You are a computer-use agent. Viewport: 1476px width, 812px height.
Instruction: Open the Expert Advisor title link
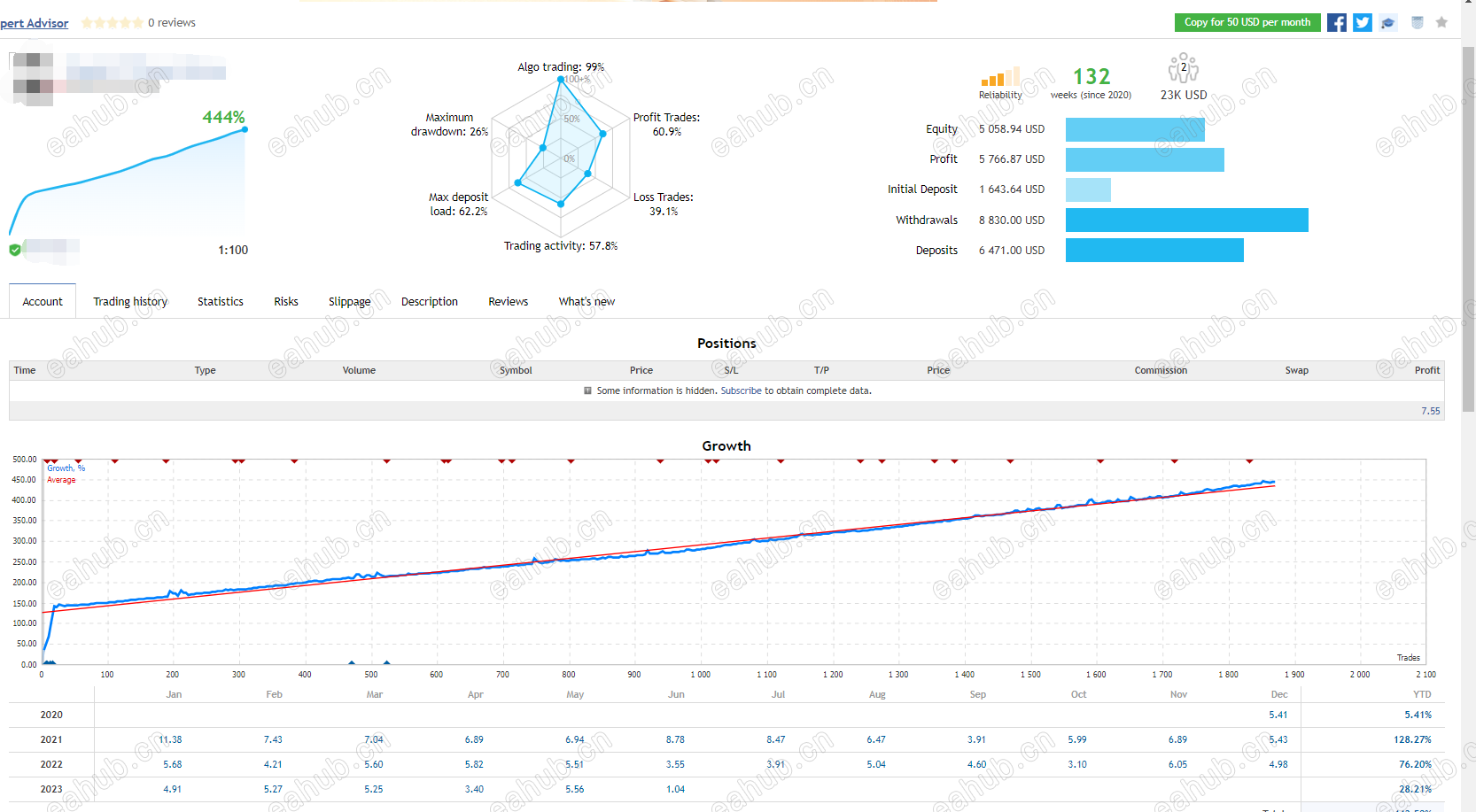34,23
